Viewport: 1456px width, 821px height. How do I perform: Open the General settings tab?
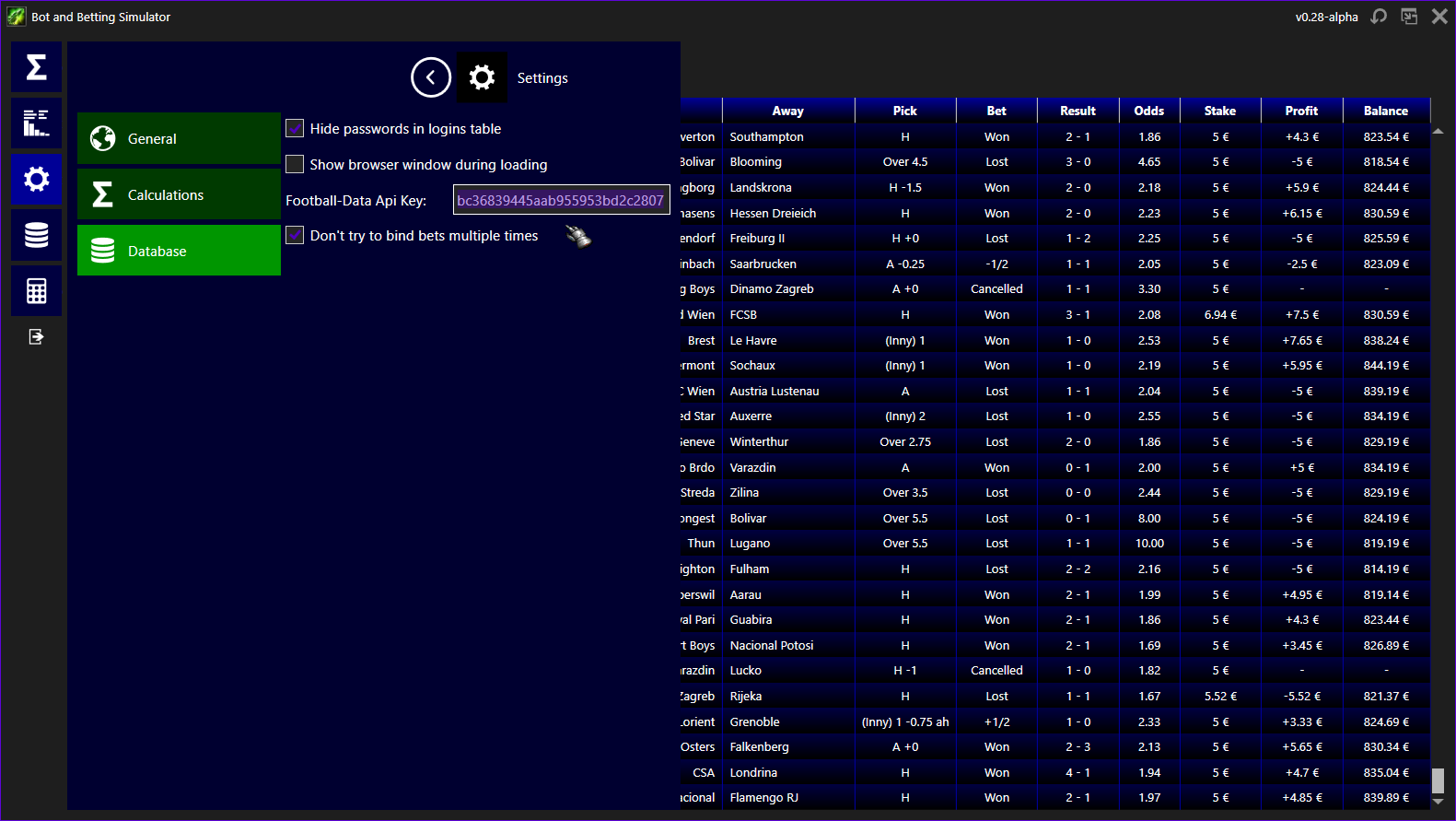click(x=179, y=138)
